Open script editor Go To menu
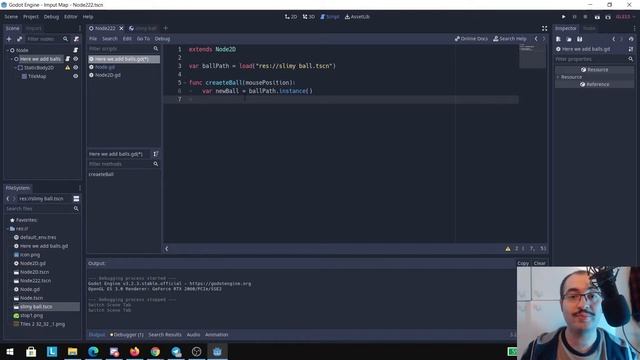640x360 pixels. pos(143,39)
